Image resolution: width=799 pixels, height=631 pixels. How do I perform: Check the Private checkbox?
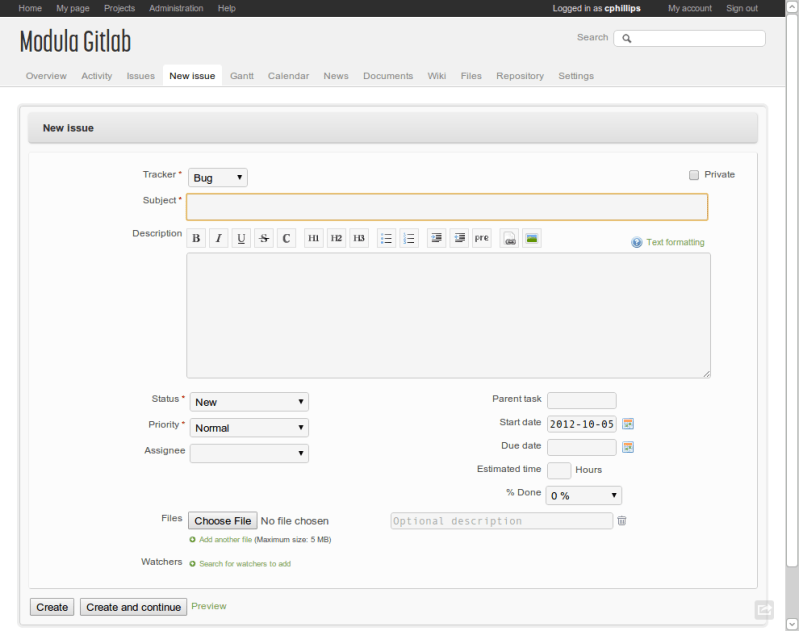694,175
